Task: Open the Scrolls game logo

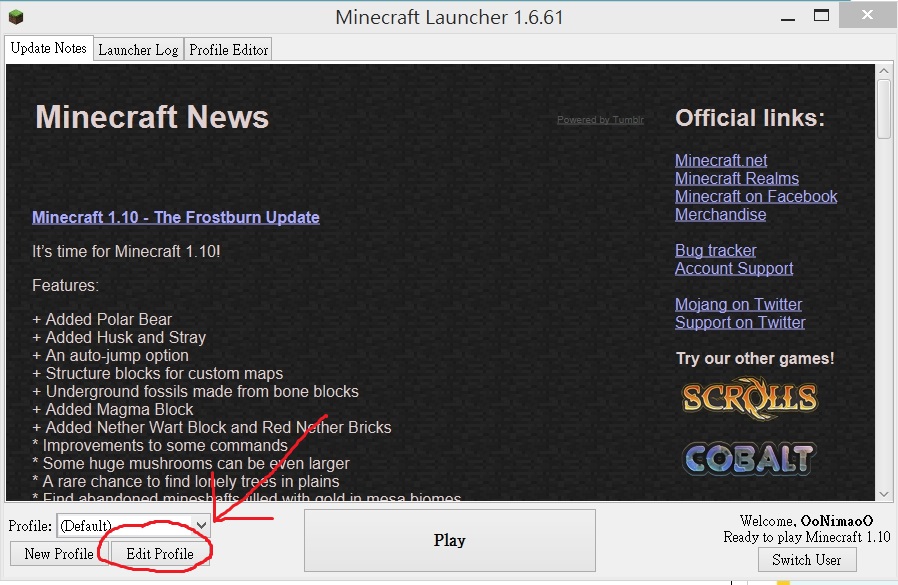Action: [x=750, y=397]
